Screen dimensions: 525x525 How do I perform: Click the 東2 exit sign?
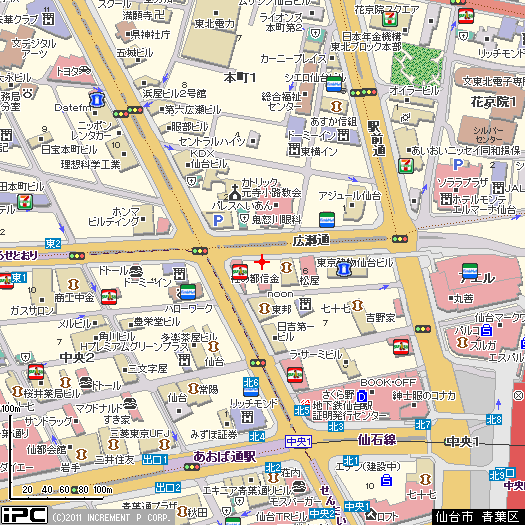tap(53, 244)
